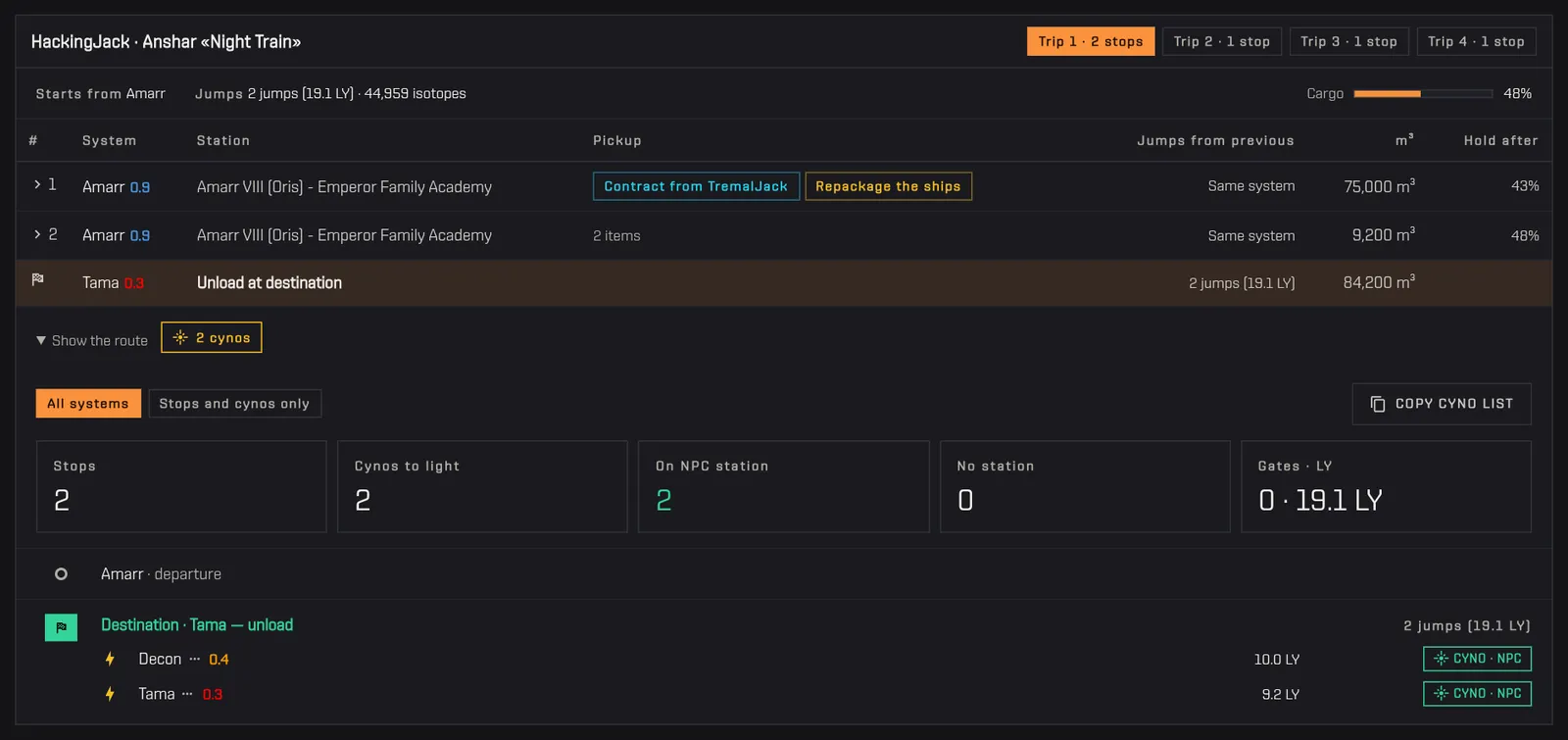Click the 2 cynos button
Viewport: 1568px width, 740px height.
tap(212, 337)
